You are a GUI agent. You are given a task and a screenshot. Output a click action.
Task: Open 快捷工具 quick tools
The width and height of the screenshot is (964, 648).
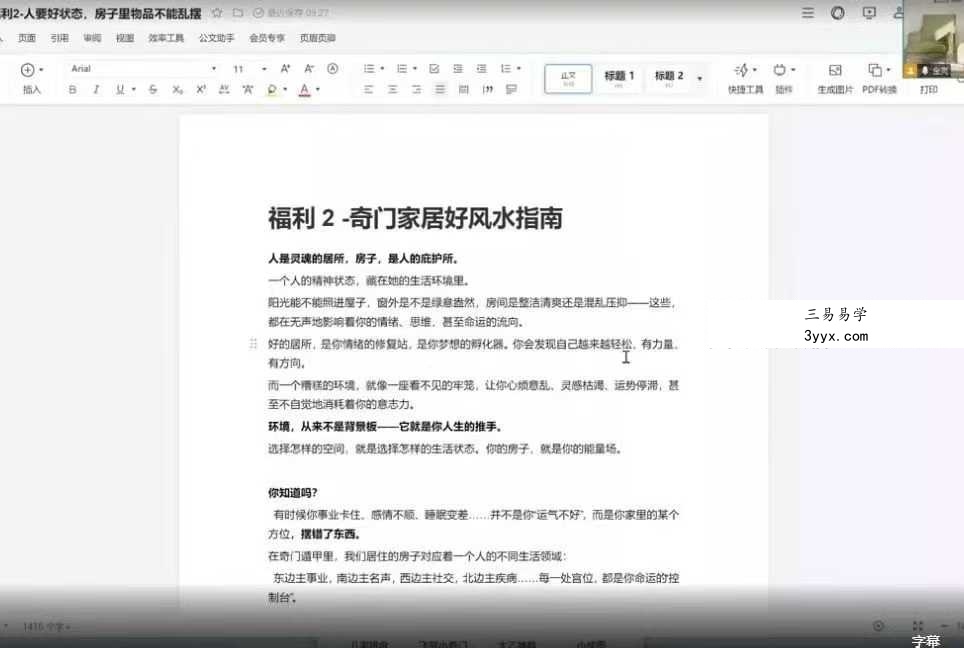pos(745,79)
